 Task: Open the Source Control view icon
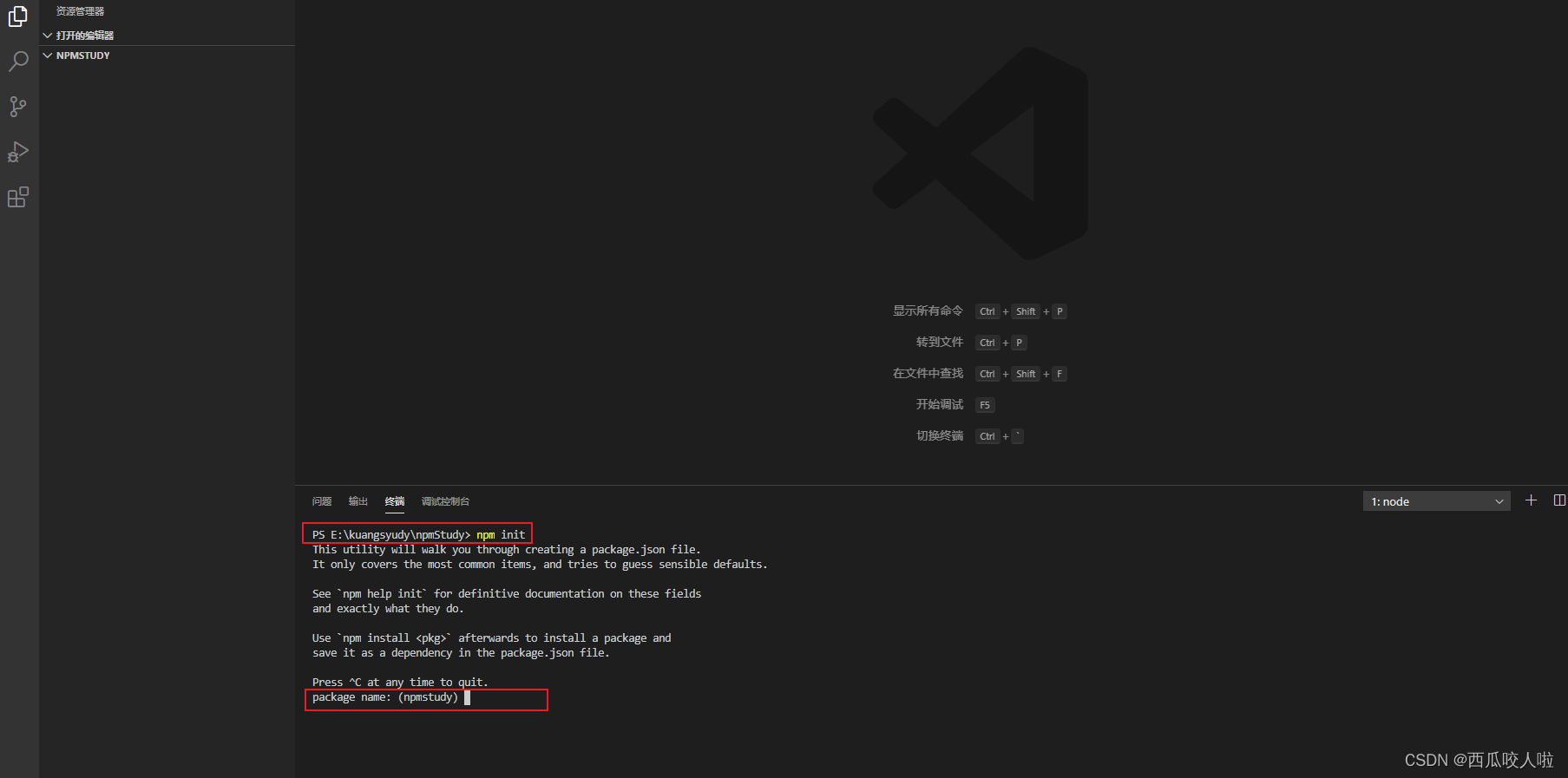click(18, 107)
